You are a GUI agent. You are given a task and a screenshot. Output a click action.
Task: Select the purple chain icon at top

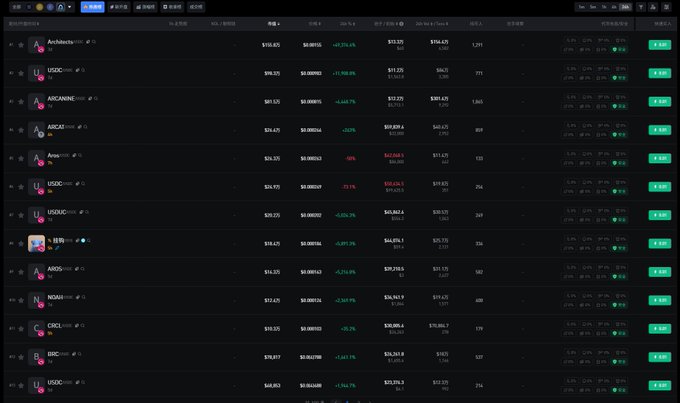(50, 7)
